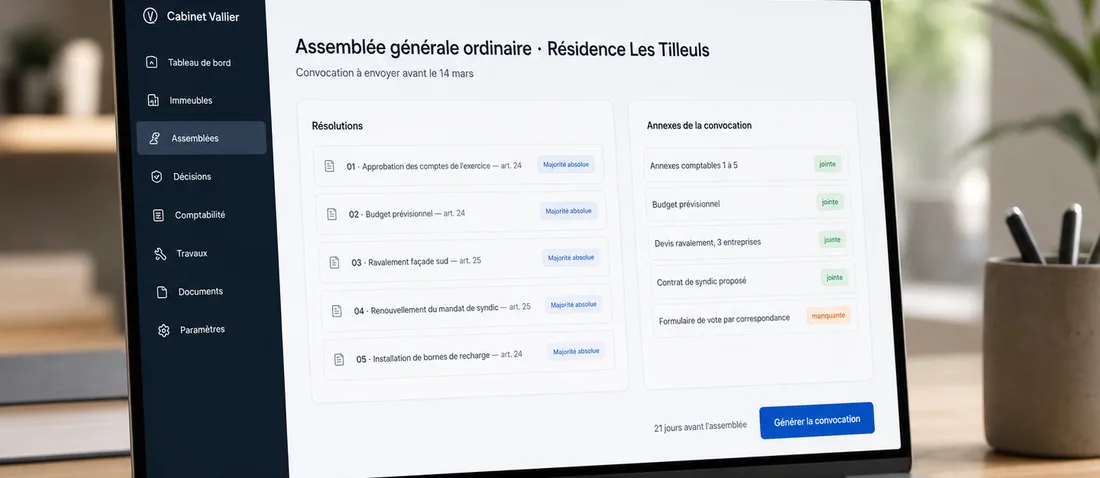This screenshot has height=478, width=1100.
Task: Open Paramètres from sidebar
Action: point(203,329)
